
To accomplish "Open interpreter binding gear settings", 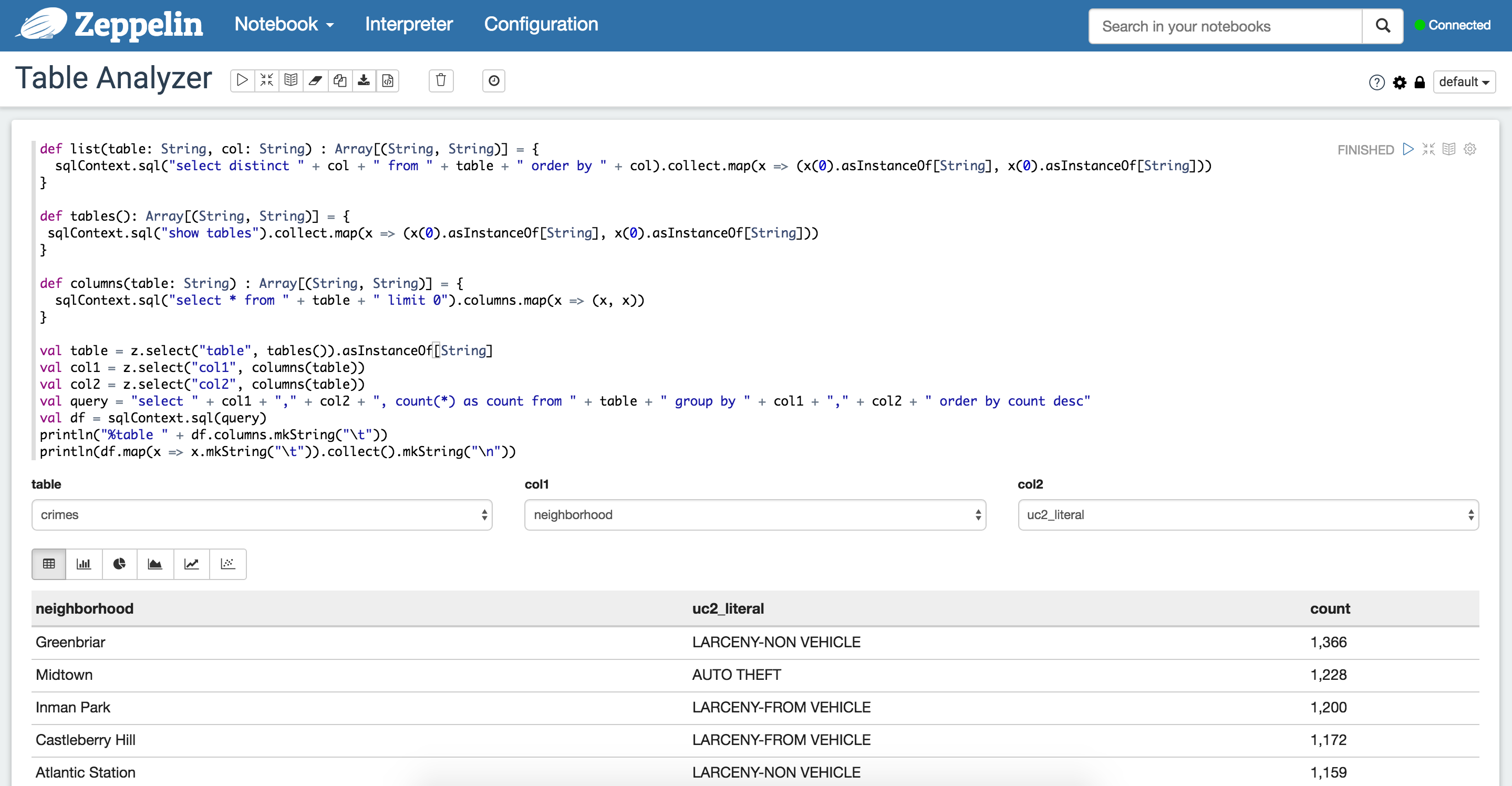I will 1399,82.
